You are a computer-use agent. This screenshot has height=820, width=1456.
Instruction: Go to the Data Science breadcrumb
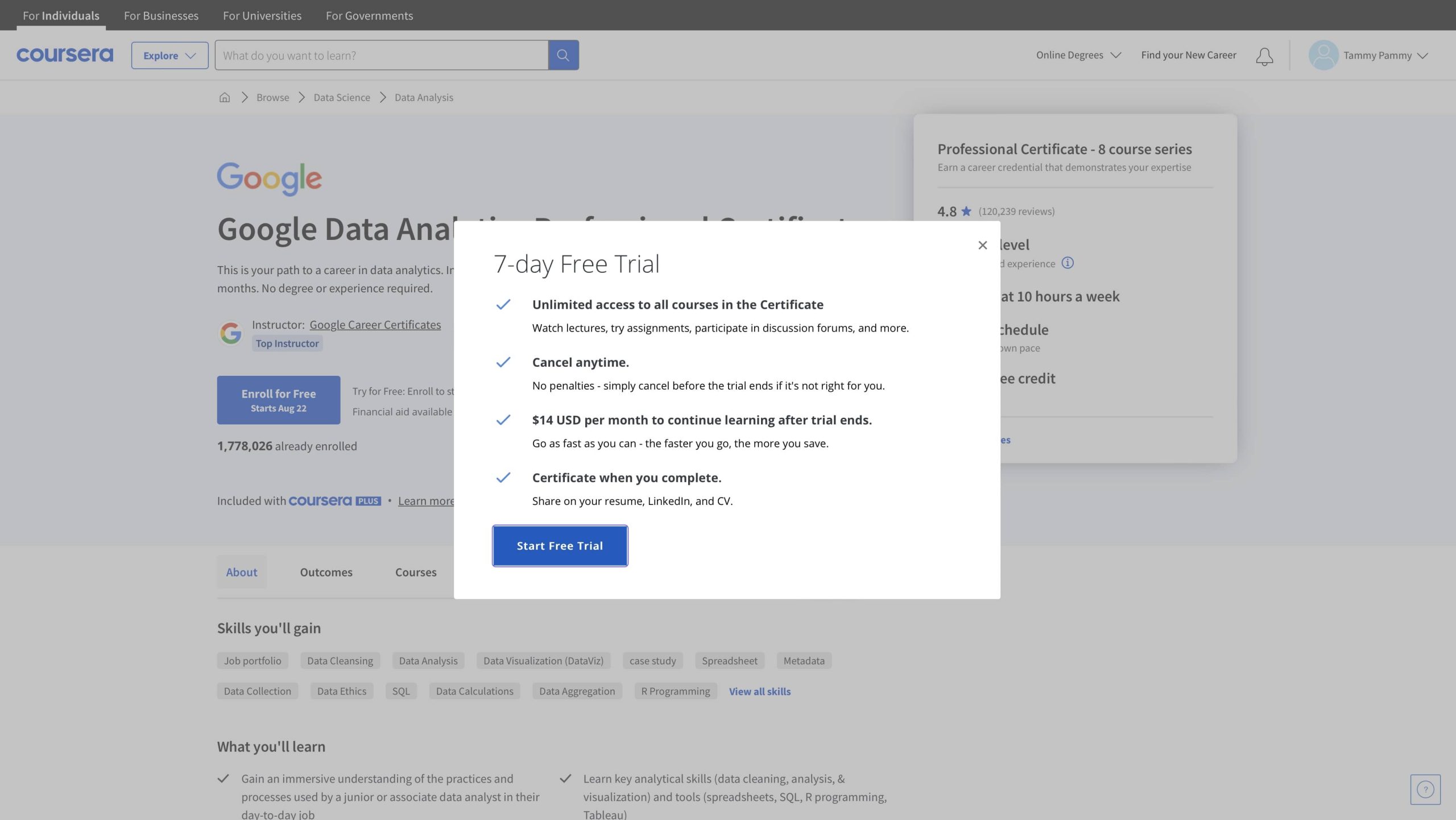click(341, 97)
